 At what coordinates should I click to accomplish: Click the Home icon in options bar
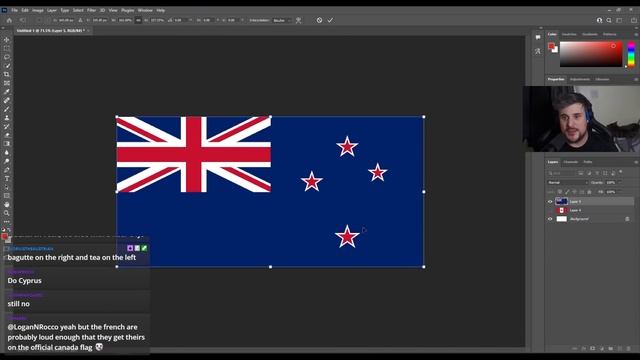click(x=9, y=20)
